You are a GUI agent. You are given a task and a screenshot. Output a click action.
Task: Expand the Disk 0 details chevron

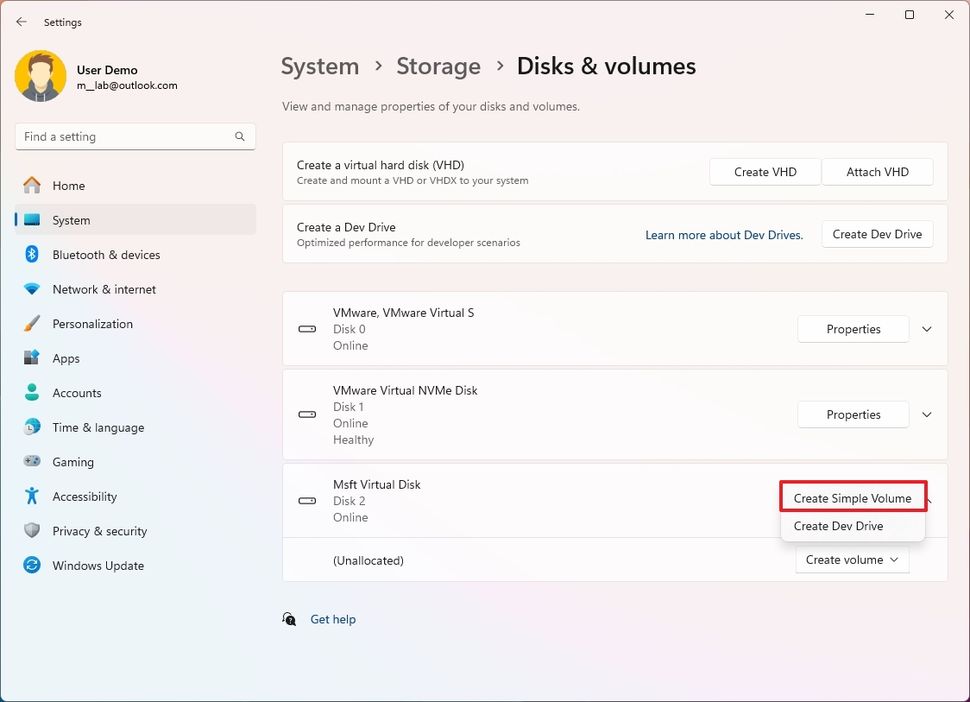(x=926, y=329)
